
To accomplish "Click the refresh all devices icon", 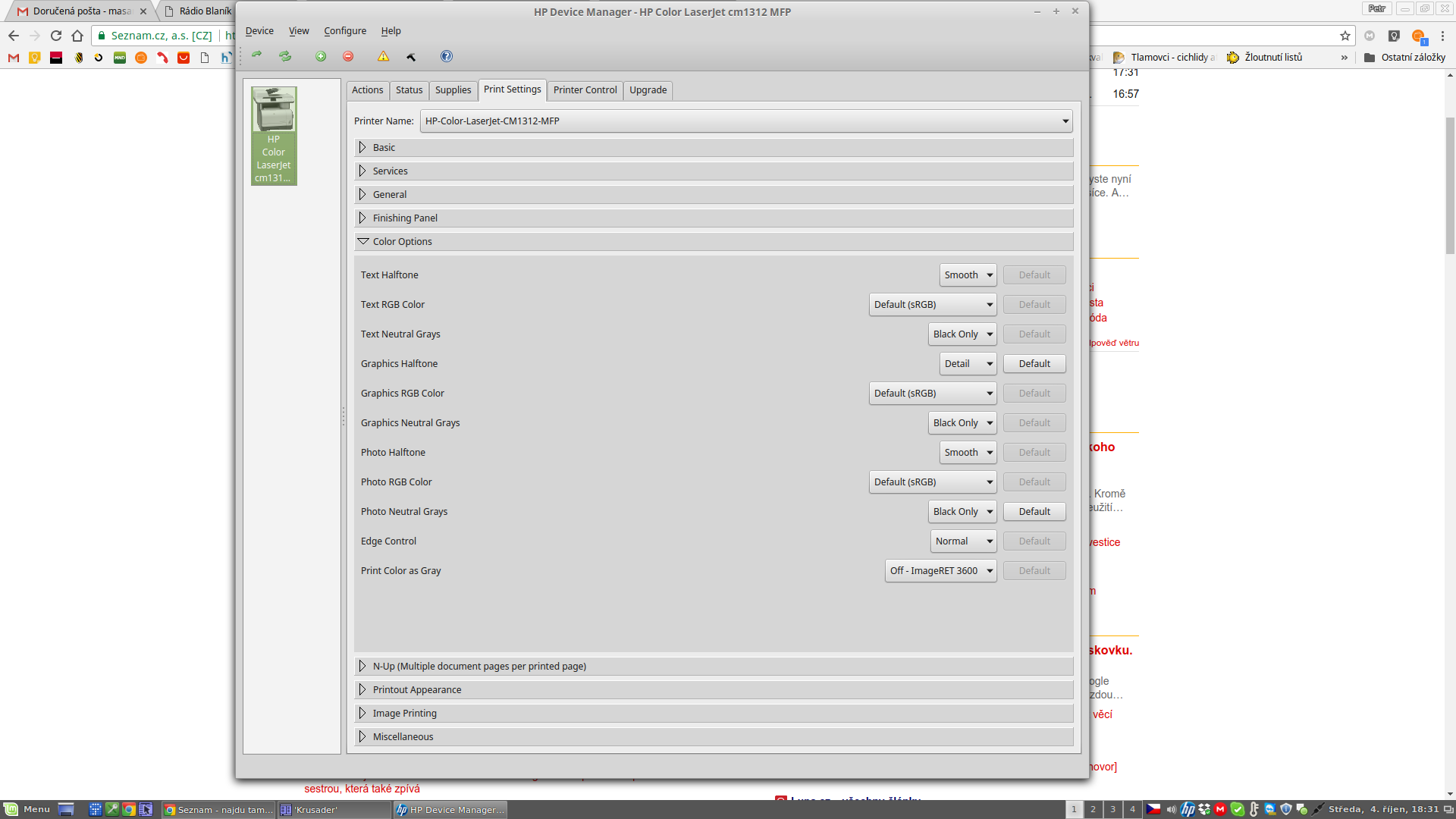I will pos(285,56).
